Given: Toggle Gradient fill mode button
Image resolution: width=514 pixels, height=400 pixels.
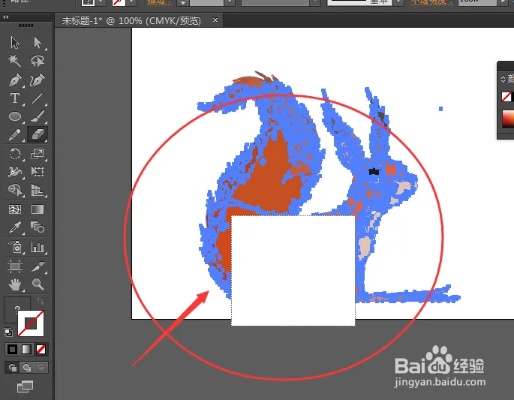Looking at the screenshot, I should coord(26,349).
